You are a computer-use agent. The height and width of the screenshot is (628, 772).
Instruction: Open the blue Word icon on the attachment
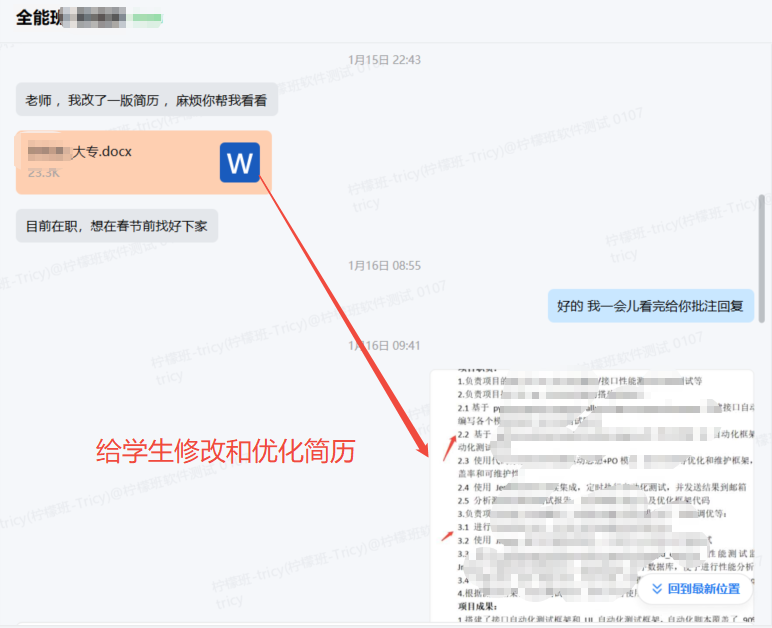coord(240,163)
